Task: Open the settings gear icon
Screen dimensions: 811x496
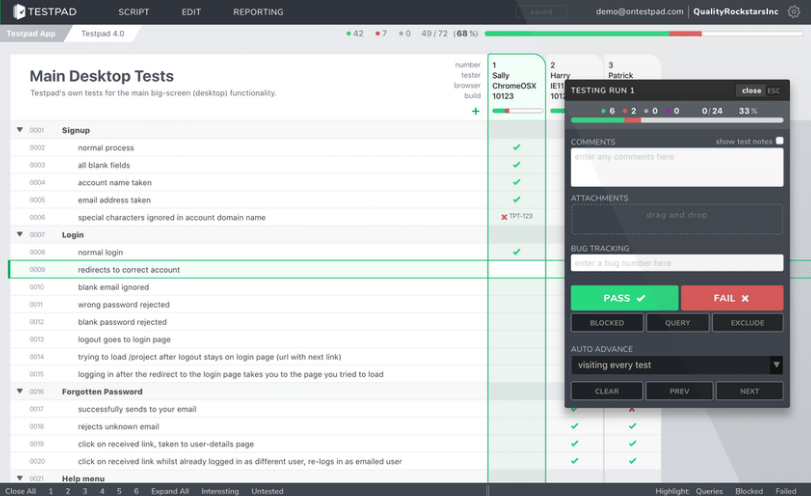Action: coord(793,11)
